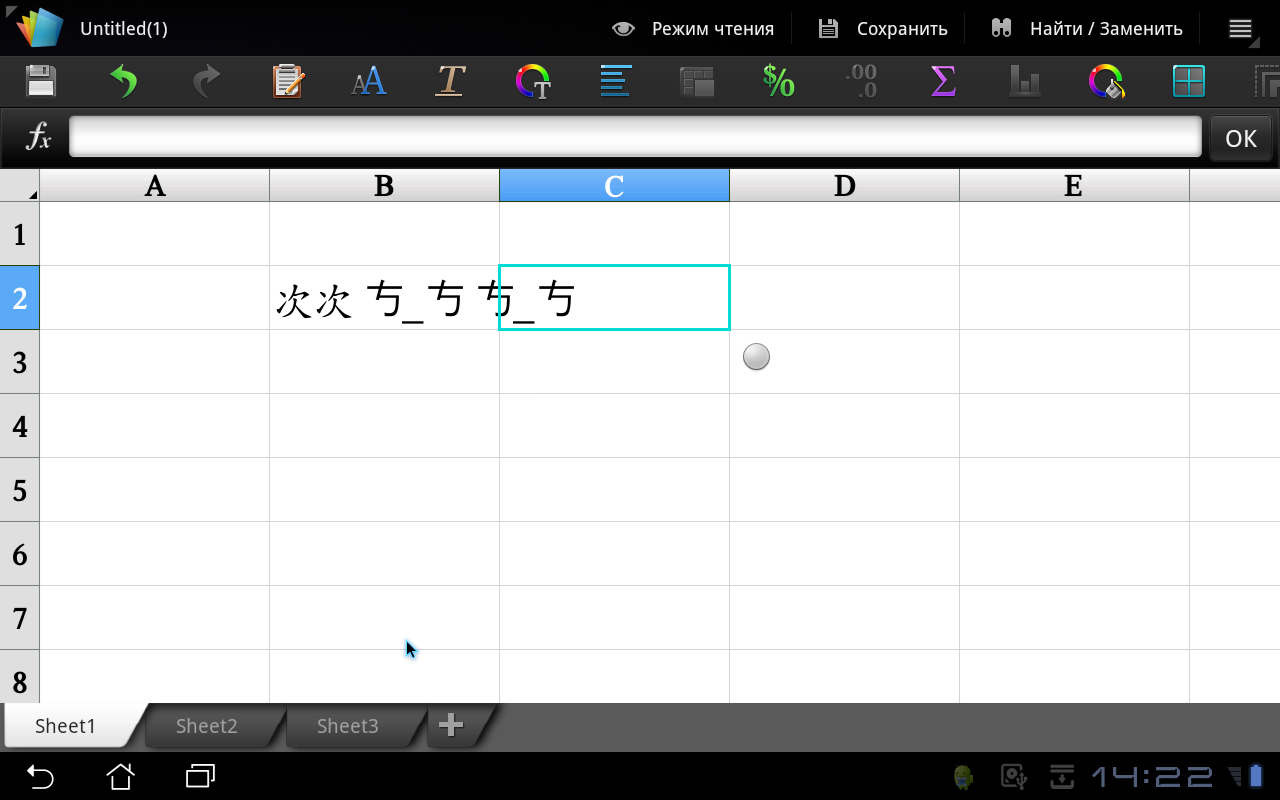Confirm formula entry with OK button
Viewport: 1280px width, 800px height.
(1241, 138)
